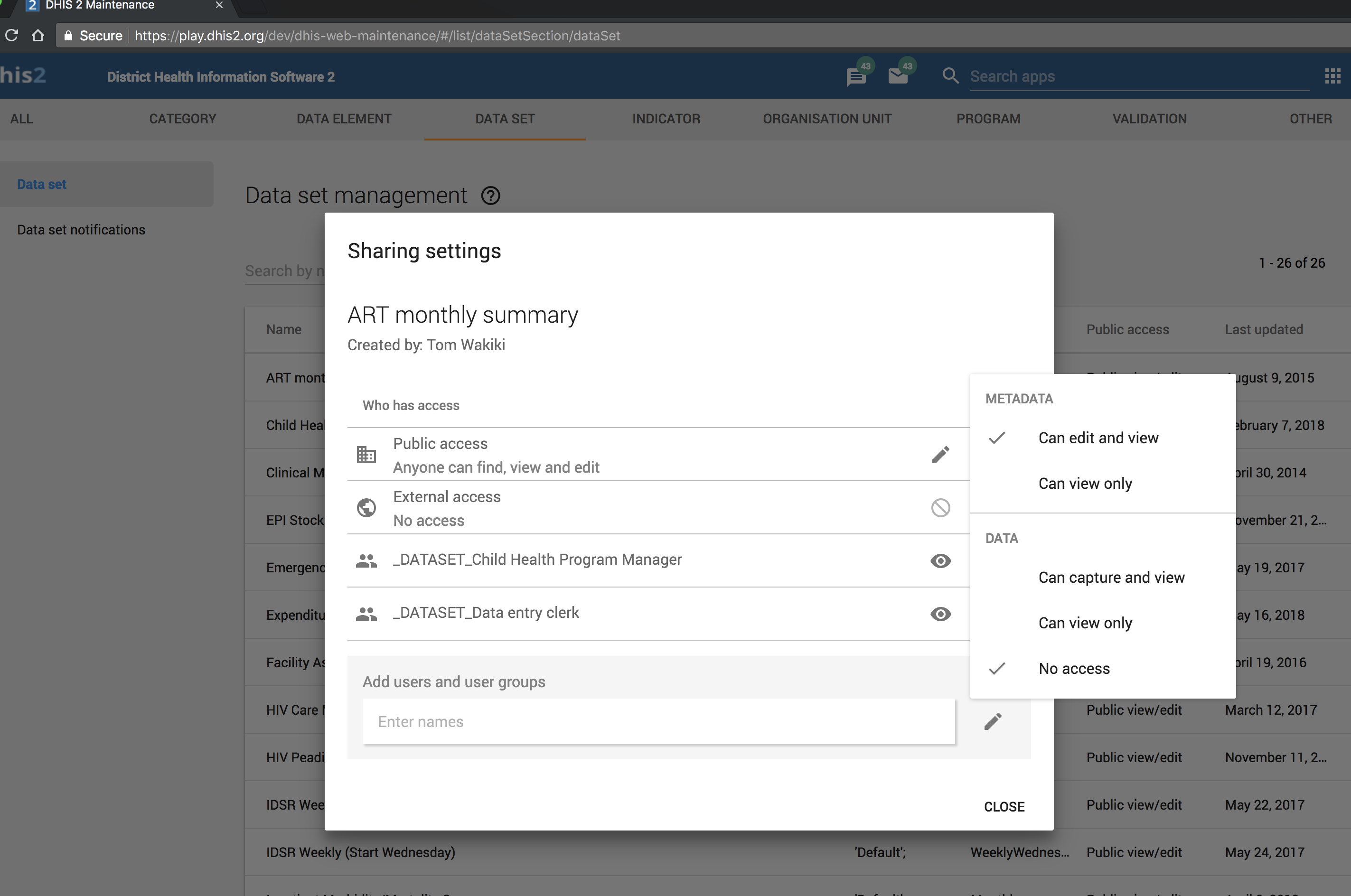Open the messages envelope icon

(x=898, y=76)
